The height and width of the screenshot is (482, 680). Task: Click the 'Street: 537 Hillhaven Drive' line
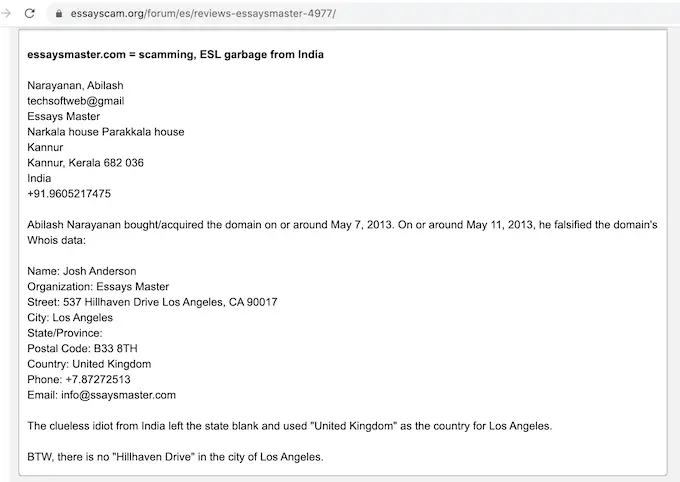(152, 302)
